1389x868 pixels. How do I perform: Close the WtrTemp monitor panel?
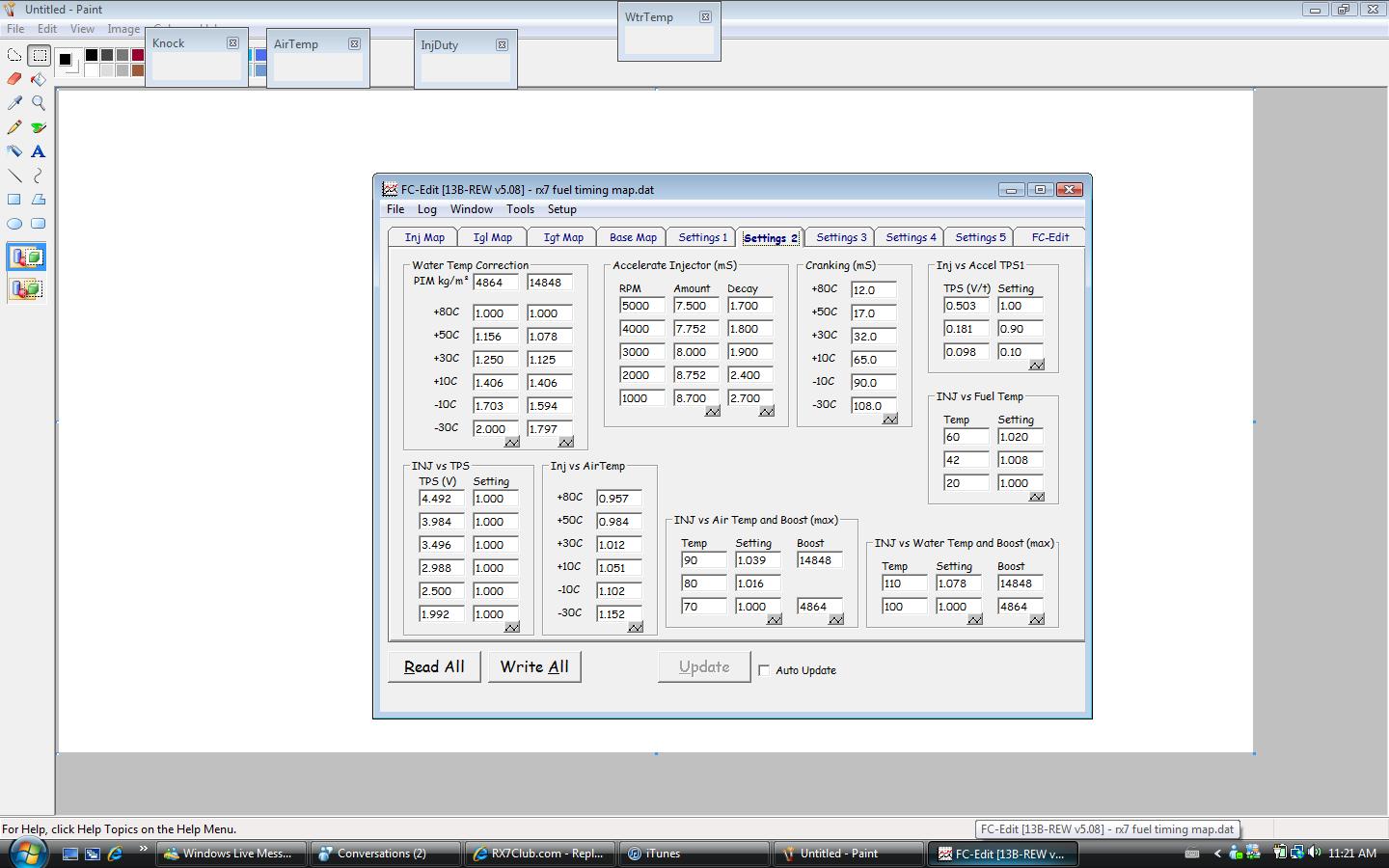click(x=705, y=17)
